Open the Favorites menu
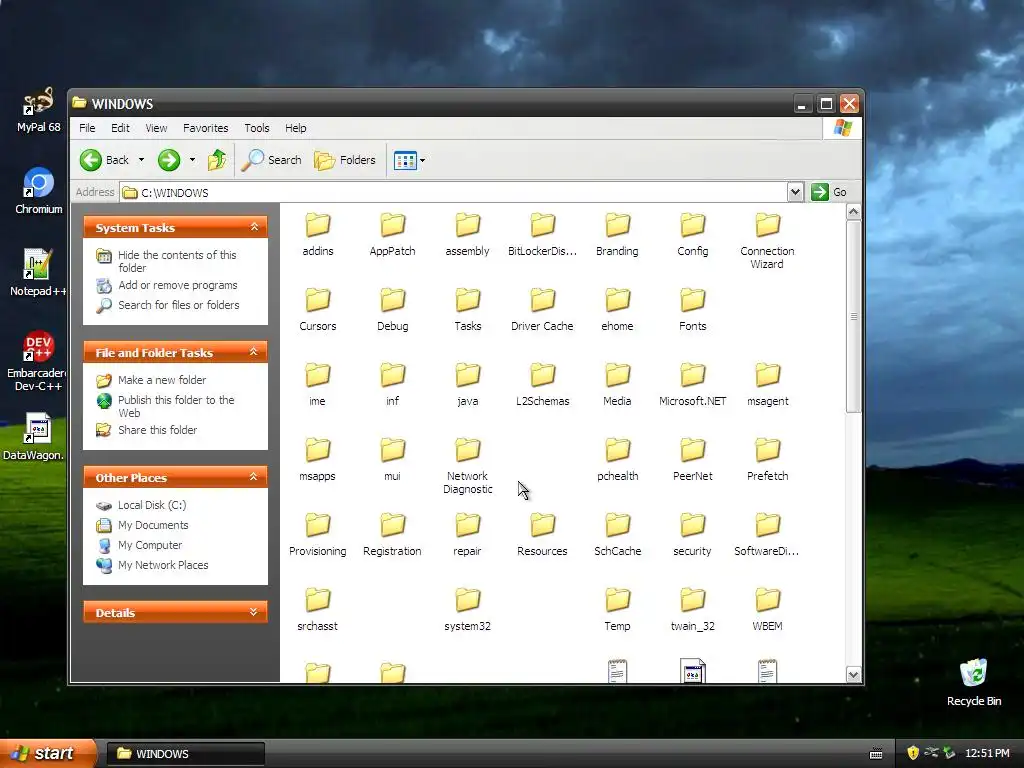Image resolution: width=1024 pixels, height=768 pixels. [206, 128]
